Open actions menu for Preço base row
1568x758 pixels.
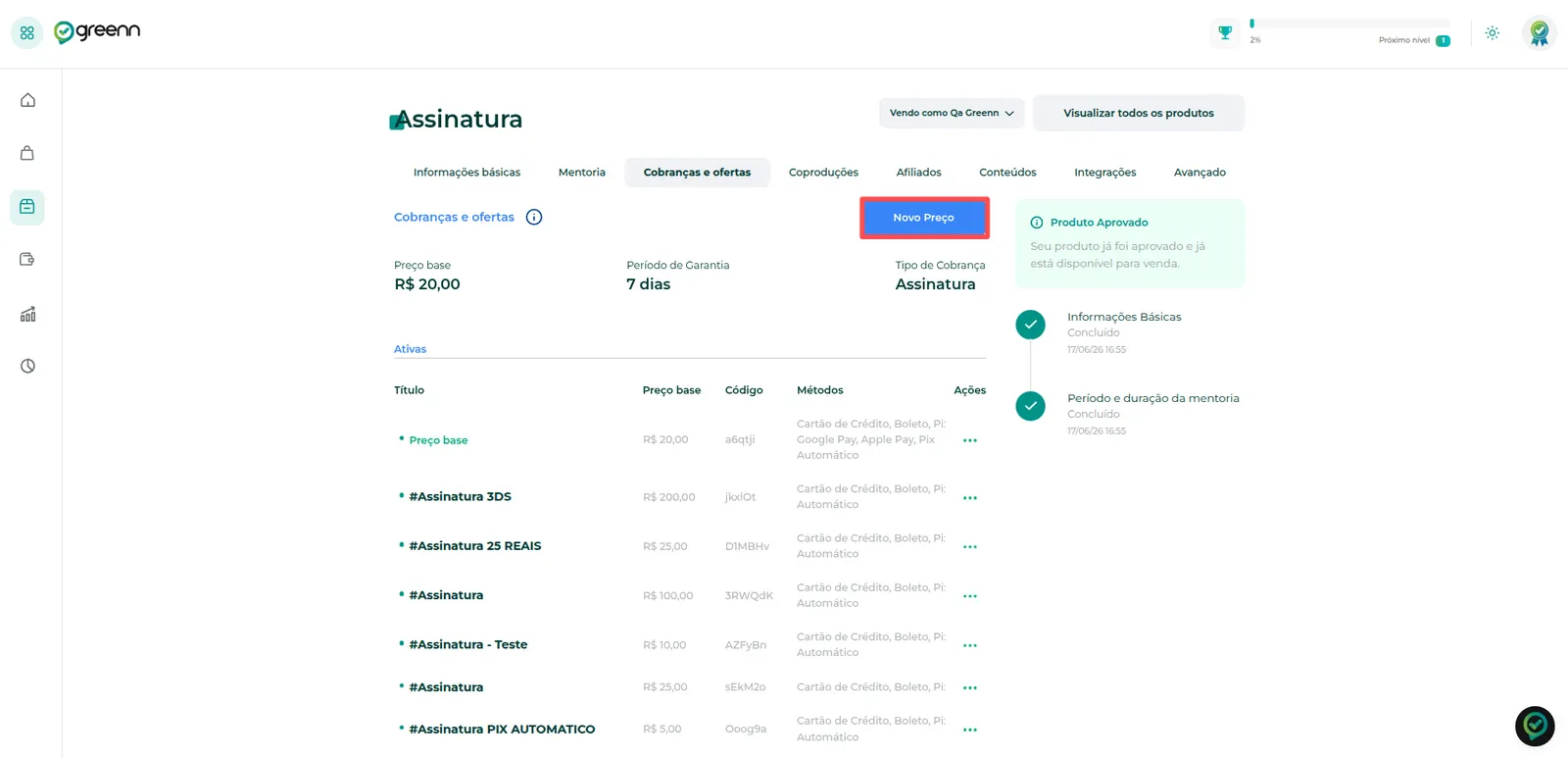click(x=970, y=440)
